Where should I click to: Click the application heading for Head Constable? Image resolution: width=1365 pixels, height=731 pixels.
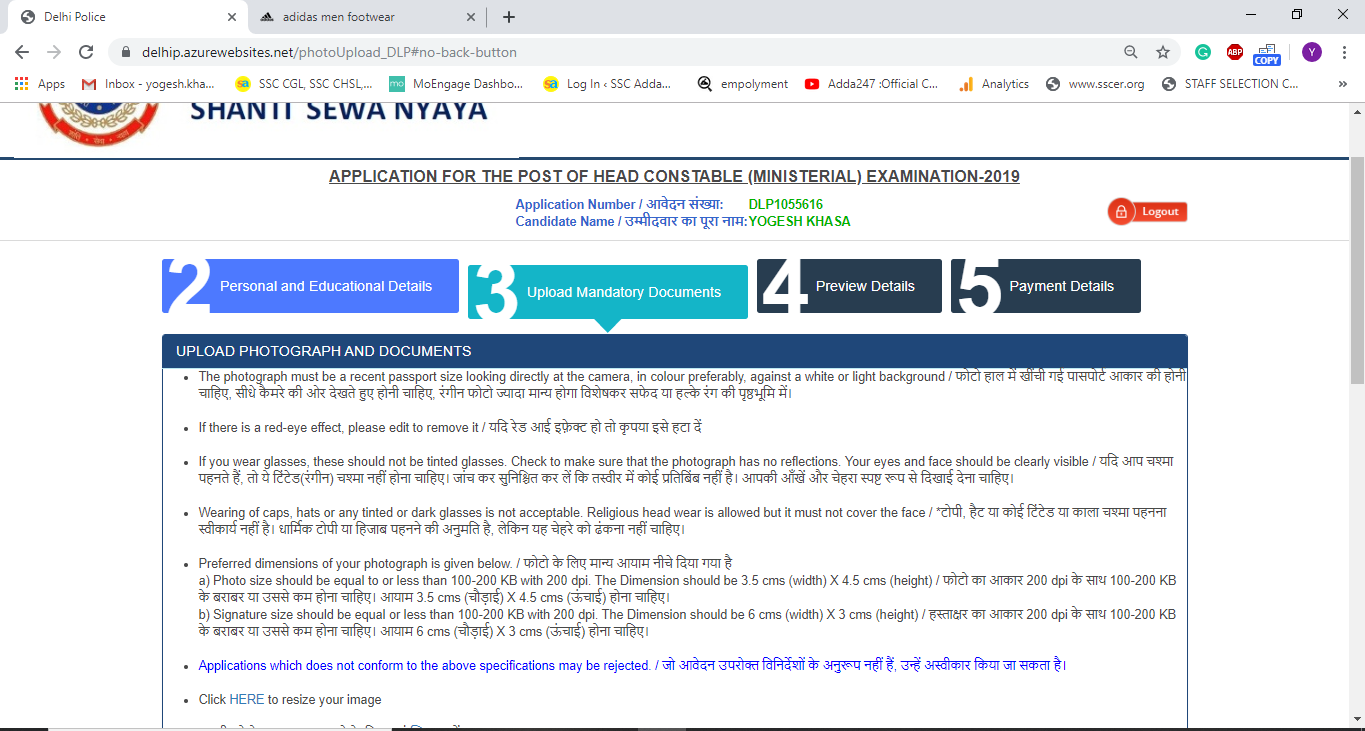(674, 177)
